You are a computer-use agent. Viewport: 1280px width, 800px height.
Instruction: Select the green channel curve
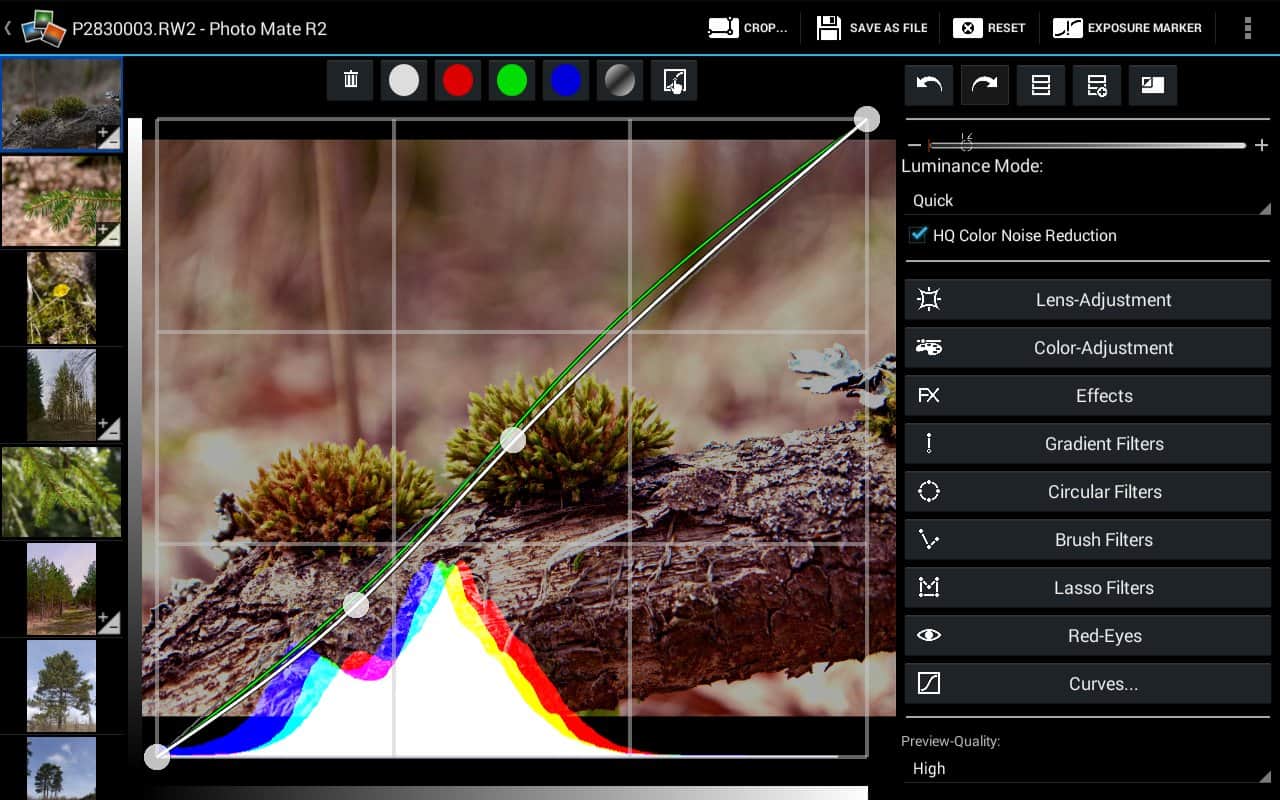tap(512, 80)
